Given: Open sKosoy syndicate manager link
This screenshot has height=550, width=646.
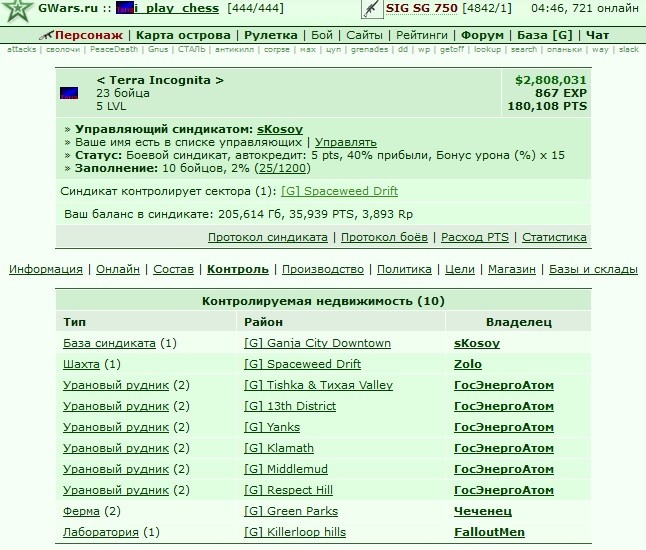Looking at the screenshot, I should click(x=280, y=129).
